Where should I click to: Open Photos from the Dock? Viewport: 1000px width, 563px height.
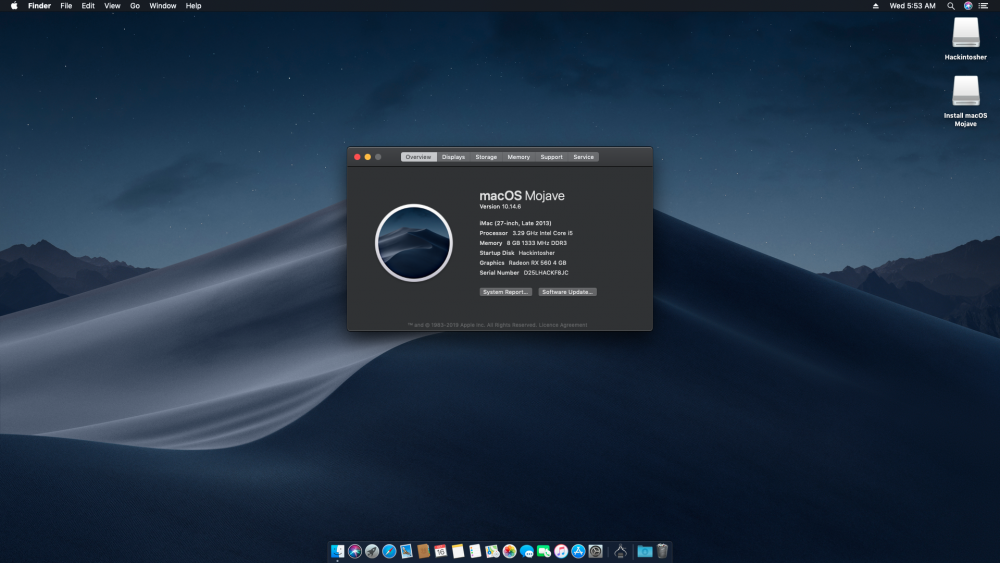click(x=509, y=551)
